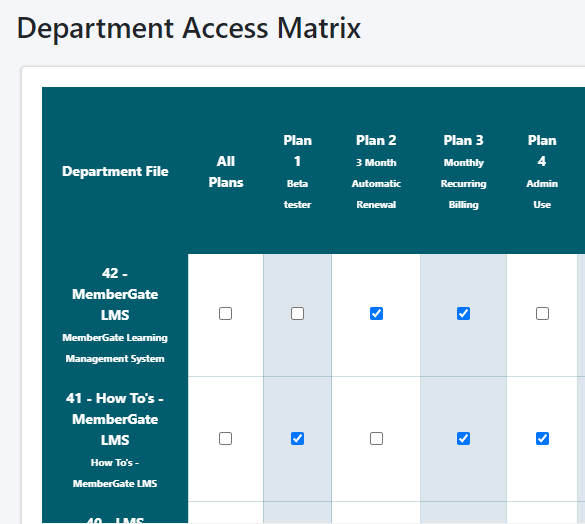Uncheck Plan 1 for 41 - How To's row
The height and width of the screenshot is (524, 585).
pyautogui.click(x=297, y=439)
